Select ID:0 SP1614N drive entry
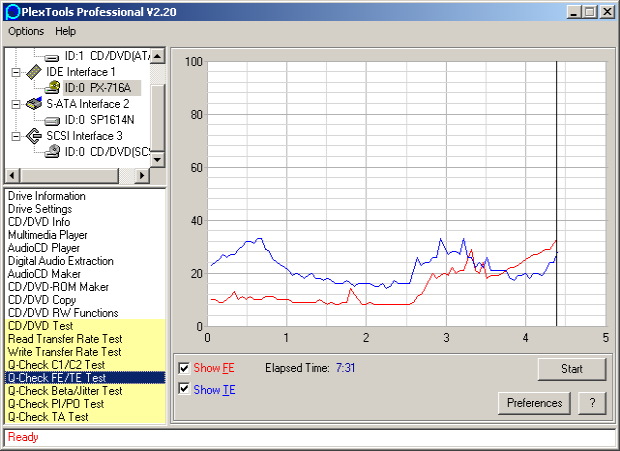This screenshot has width=620, height=451. point(99,120)
